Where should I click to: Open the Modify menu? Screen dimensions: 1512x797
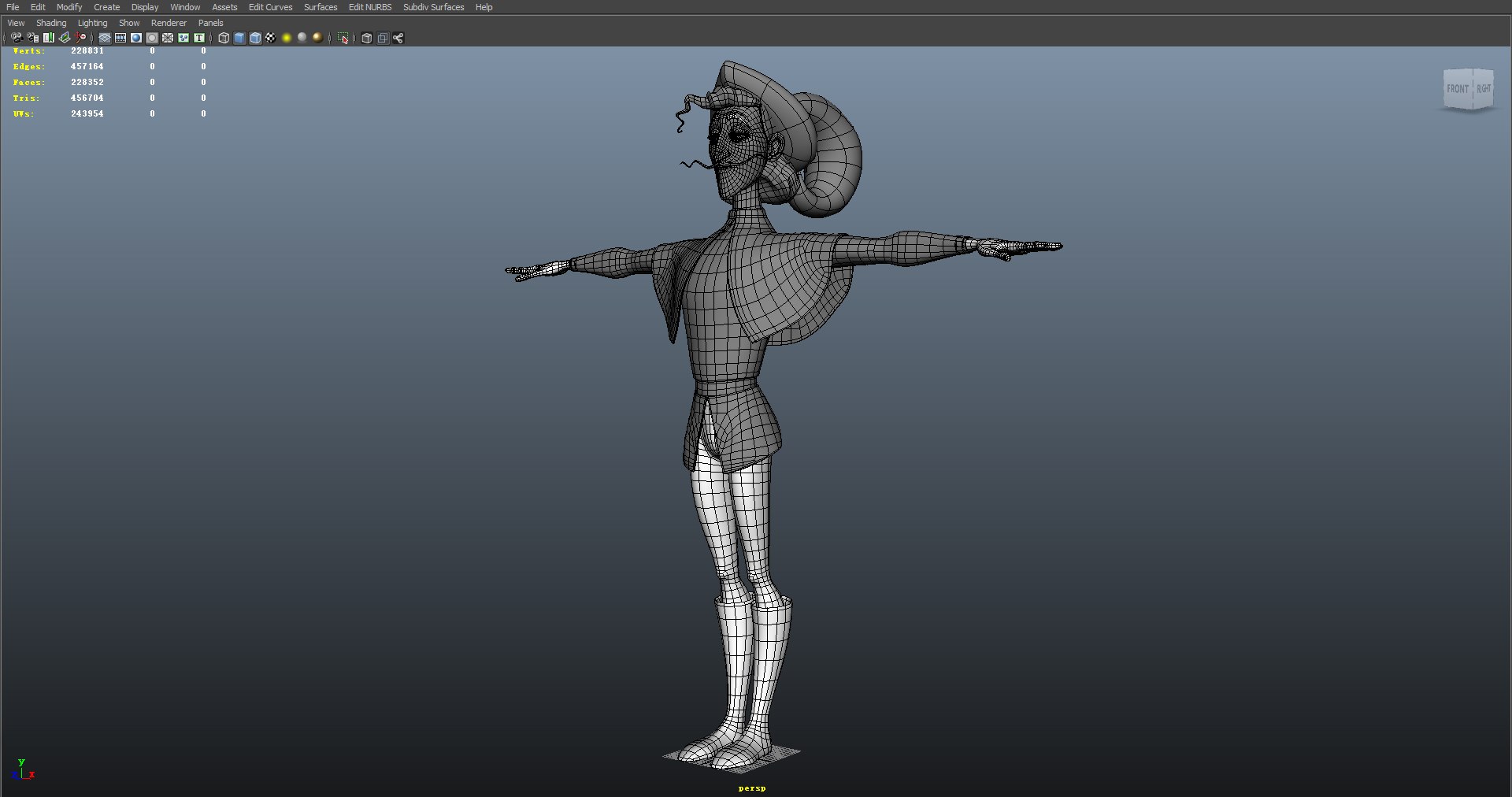69,7
